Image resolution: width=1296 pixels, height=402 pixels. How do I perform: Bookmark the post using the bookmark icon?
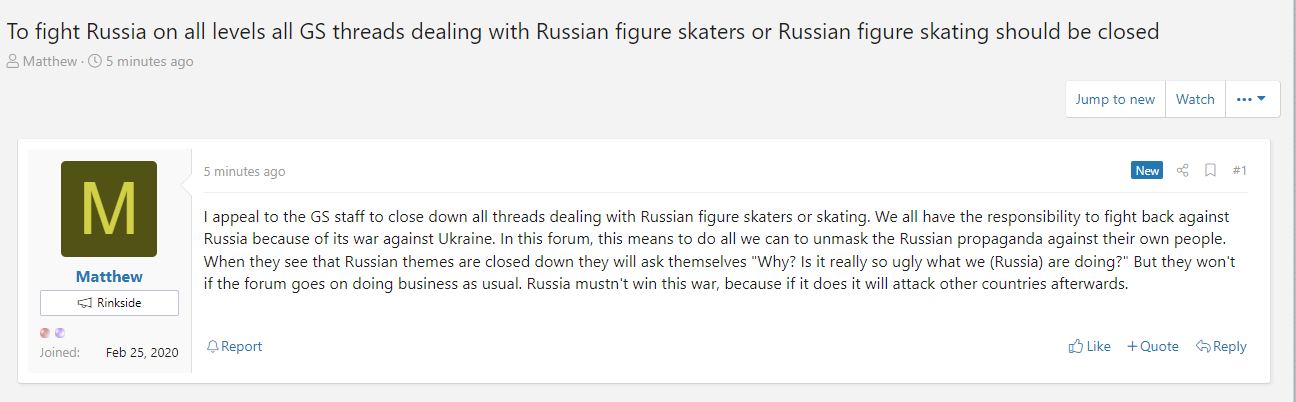pyautogui.click(x=1210, y=171)
